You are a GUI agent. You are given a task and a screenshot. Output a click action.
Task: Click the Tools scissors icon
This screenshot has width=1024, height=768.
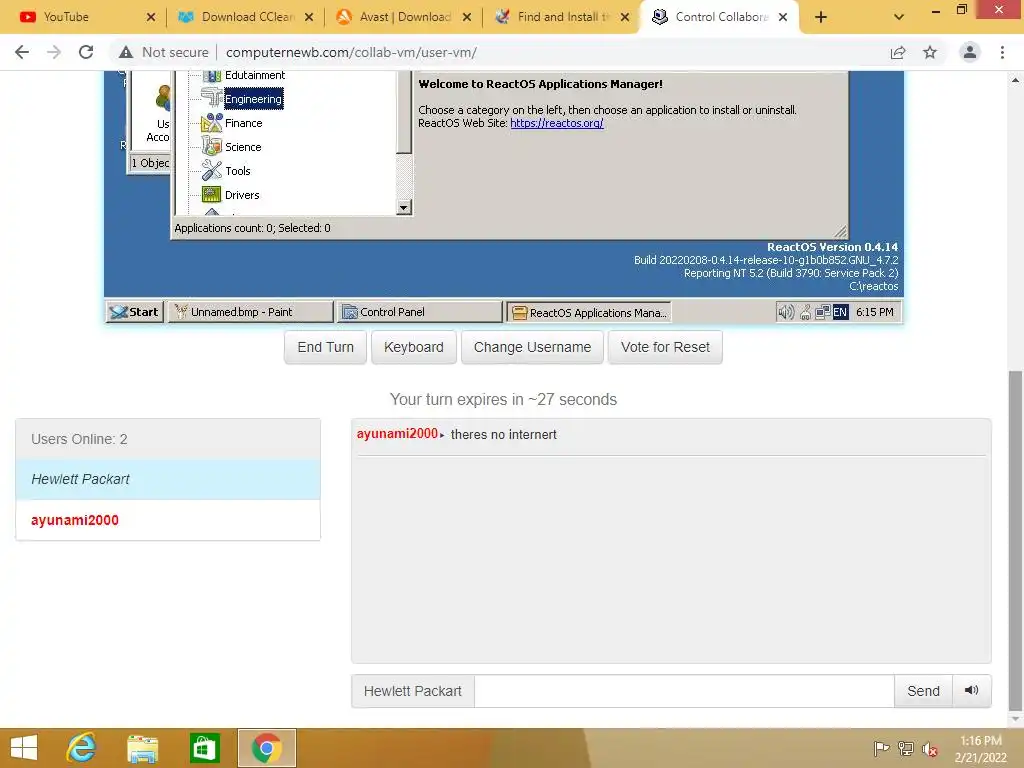(212, 170)
